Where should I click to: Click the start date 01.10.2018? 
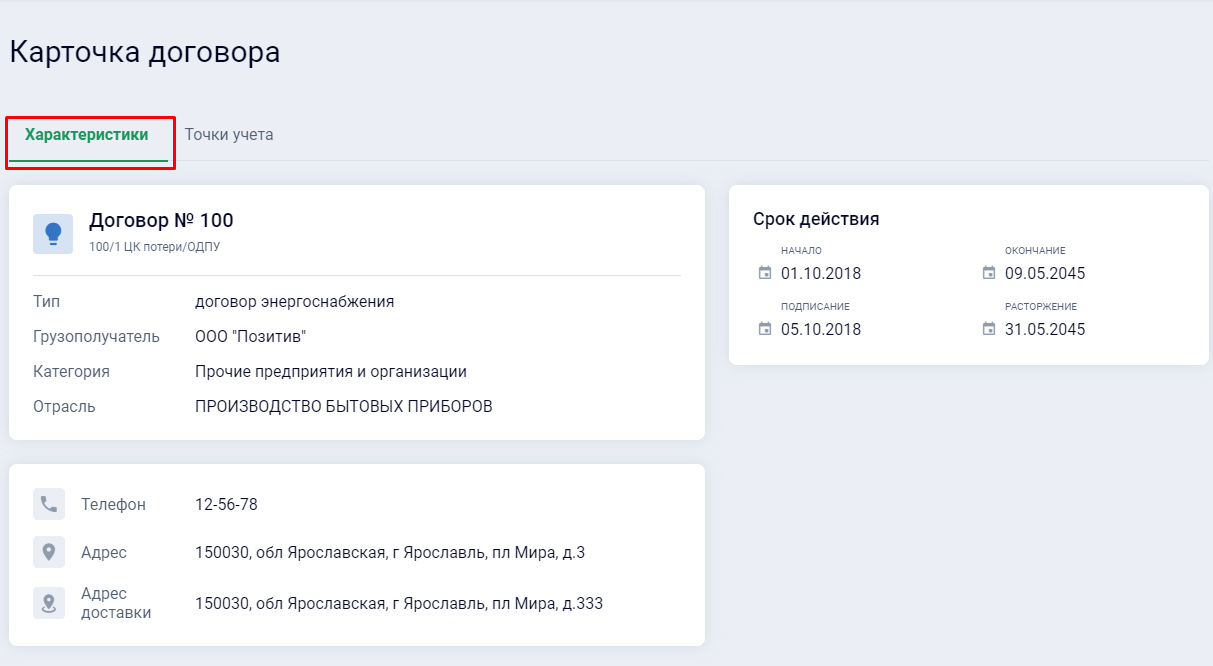coord(821,274)
